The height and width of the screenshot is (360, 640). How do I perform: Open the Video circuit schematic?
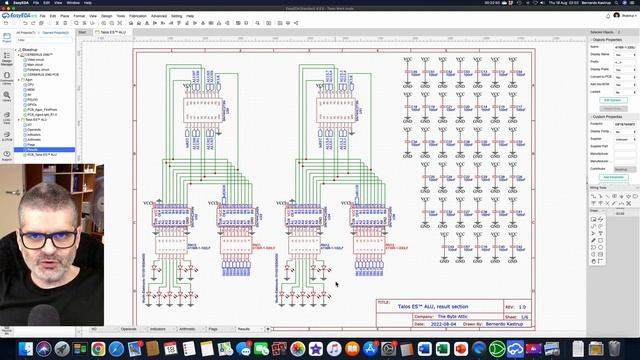click(x=35, y=60)
